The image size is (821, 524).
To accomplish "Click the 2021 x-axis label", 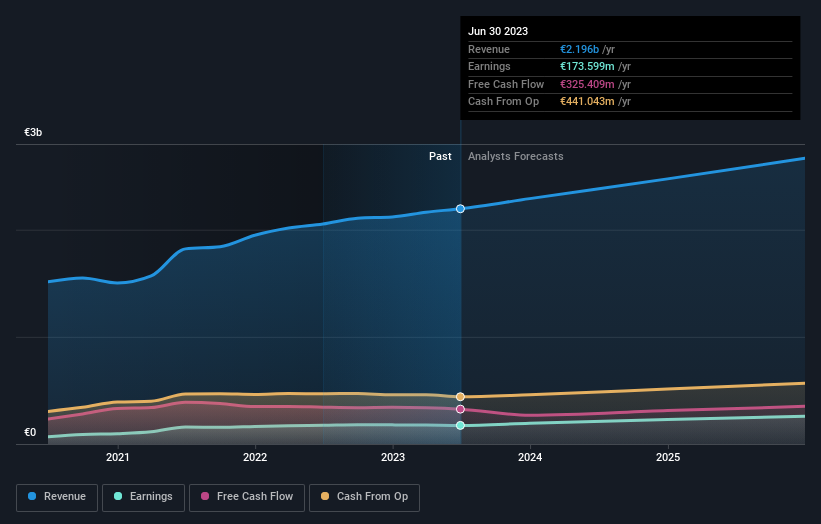I will (118, 458).
